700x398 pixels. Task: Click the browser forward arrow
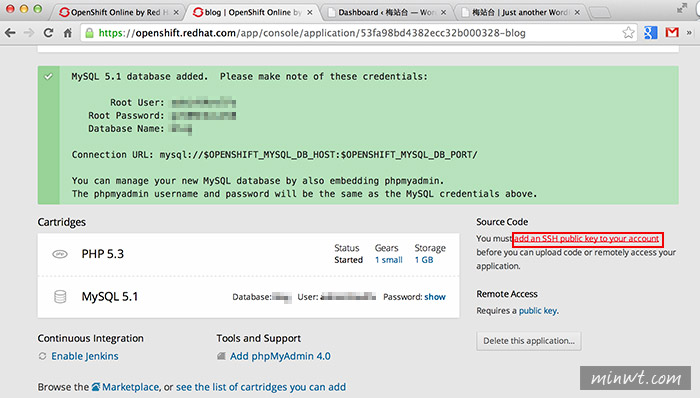tap(29, 33)
